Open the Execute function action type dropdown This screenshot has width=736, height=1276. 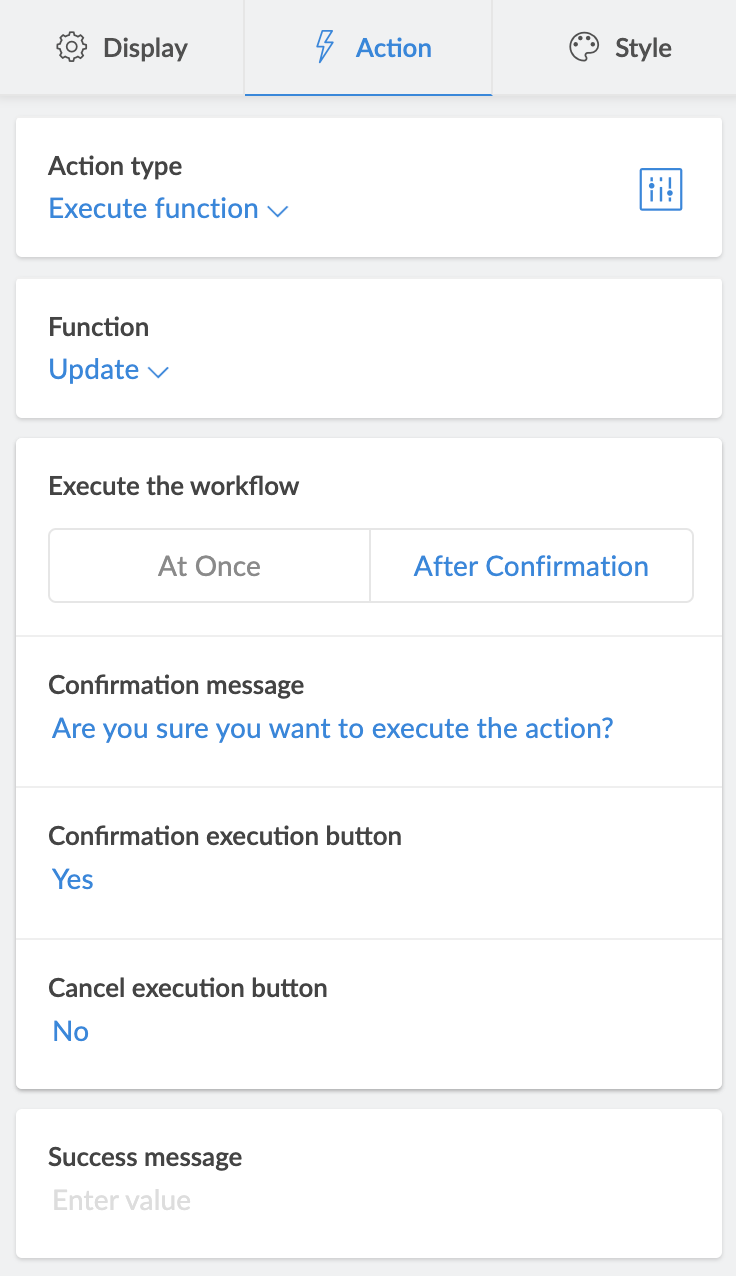[x=154, y=209]
